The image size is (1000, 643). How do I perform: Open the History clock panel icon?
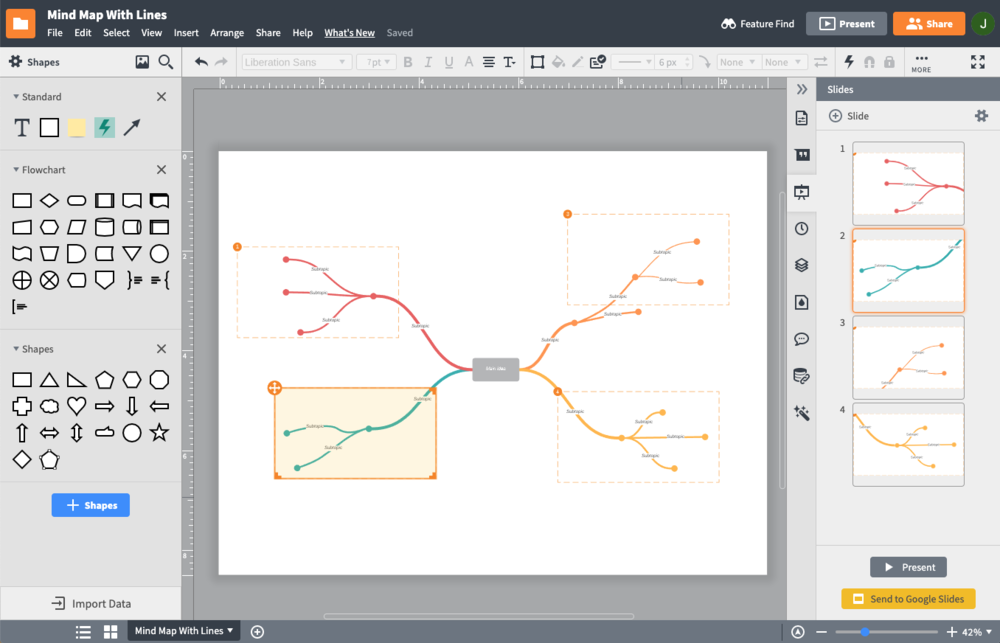801,228
